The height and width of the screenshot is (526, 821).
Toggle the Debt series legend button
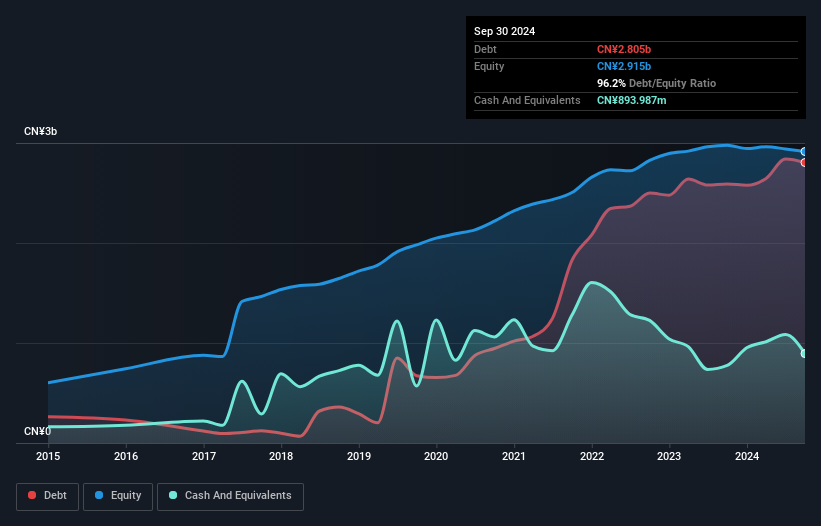(x=48, y=496)
